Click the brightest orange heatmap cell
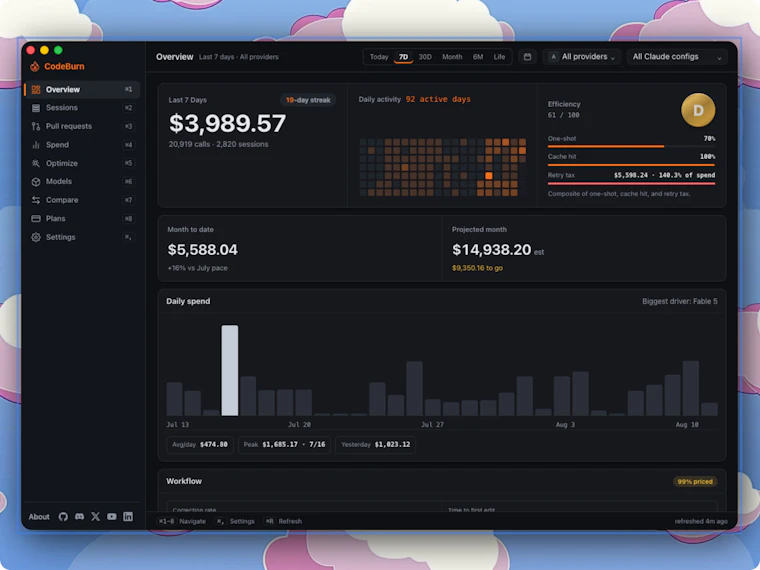The image size is (760, 570). pyautogui.click(x=489, y=176)
